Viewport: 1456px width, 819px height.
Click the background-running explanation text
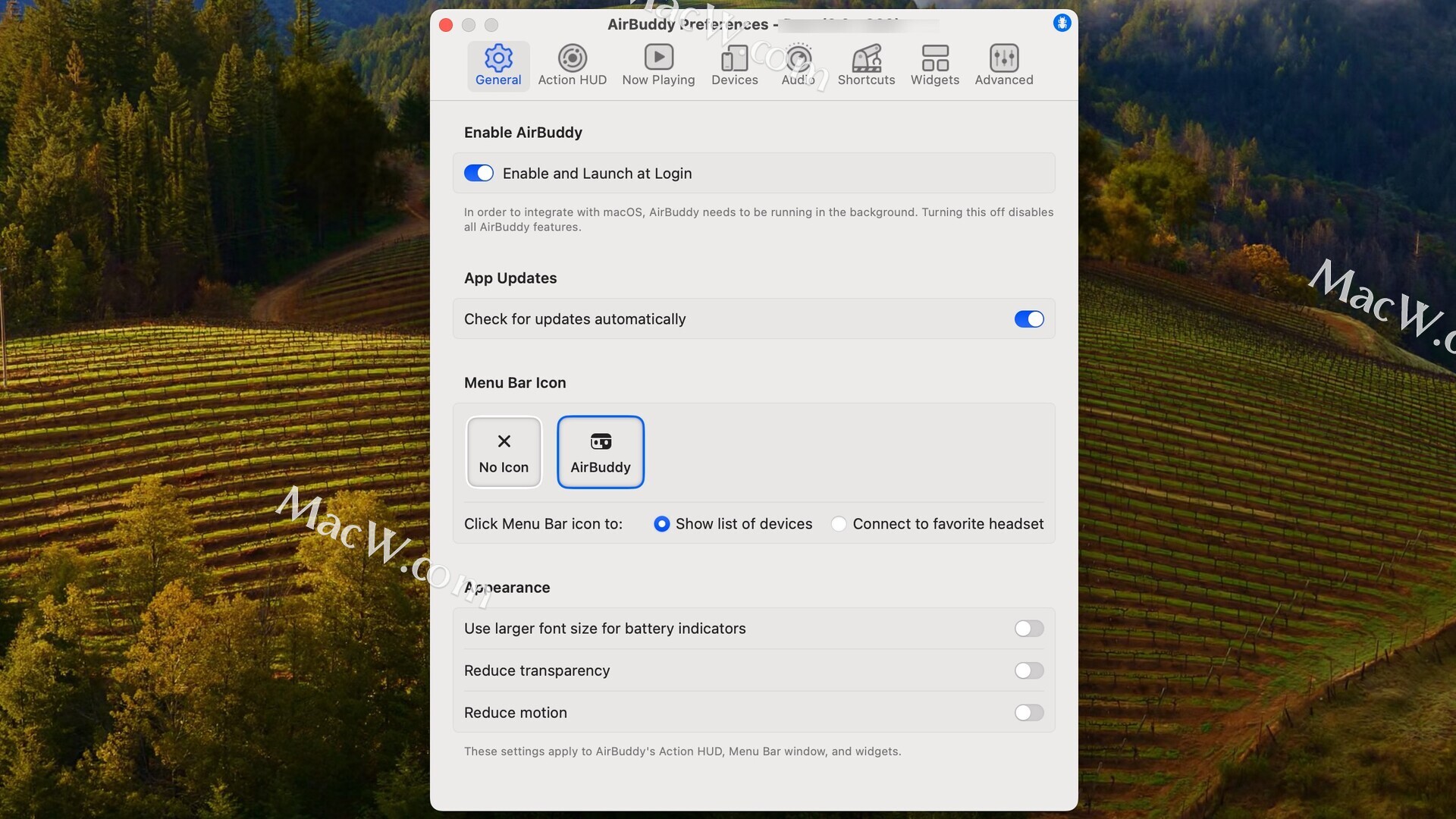[x=758, y=220]
